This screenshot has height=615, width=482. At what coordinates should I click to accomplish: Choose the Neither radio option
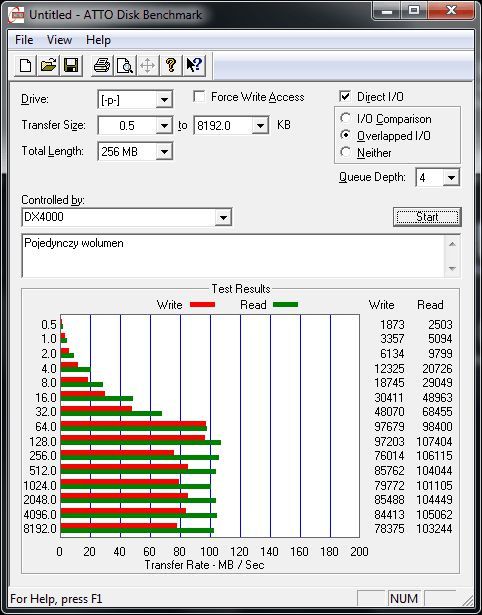coord(346,152)
